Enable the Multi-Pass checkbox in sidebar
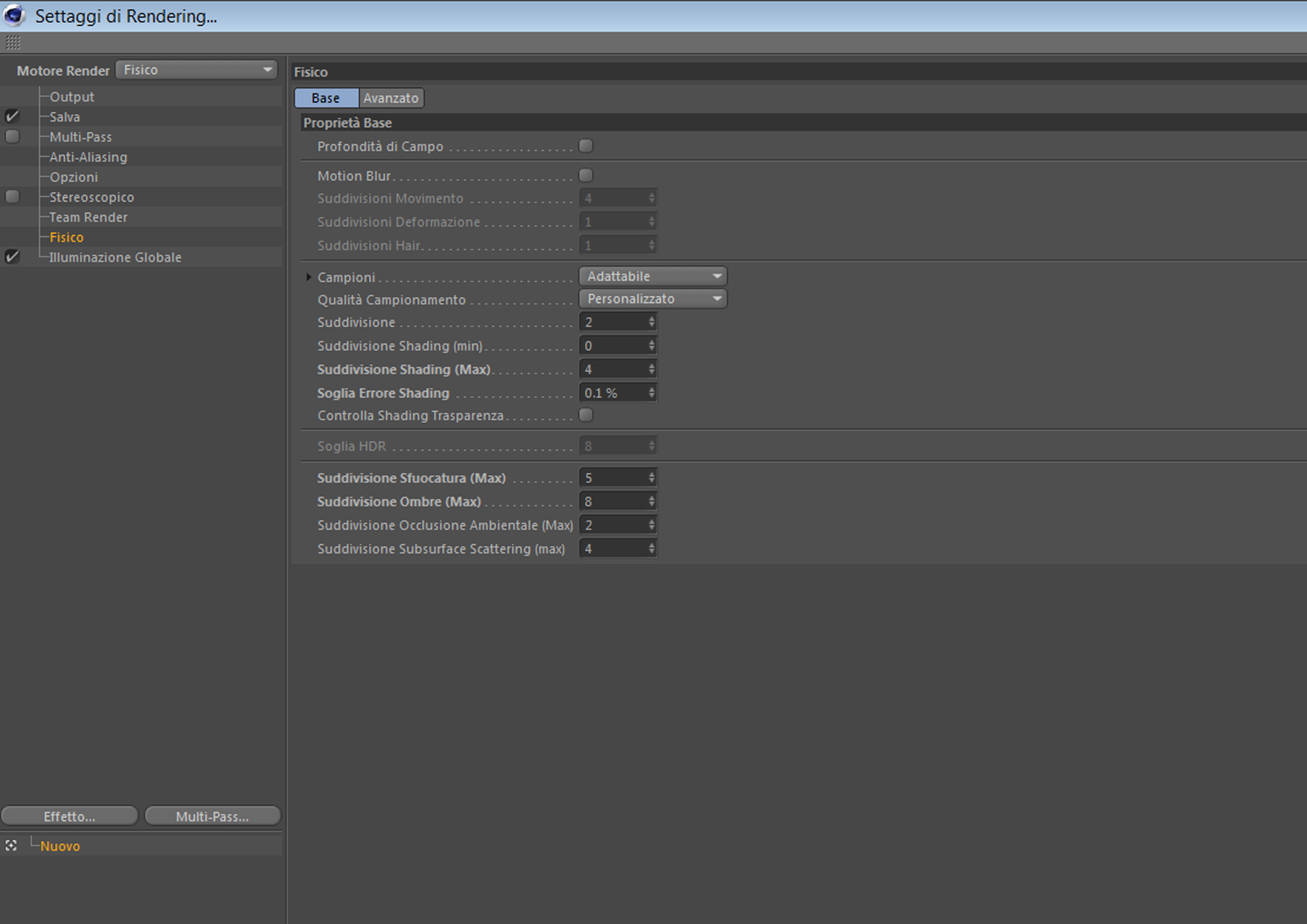This screenshot has width=1307, height=924. point(12,137)
